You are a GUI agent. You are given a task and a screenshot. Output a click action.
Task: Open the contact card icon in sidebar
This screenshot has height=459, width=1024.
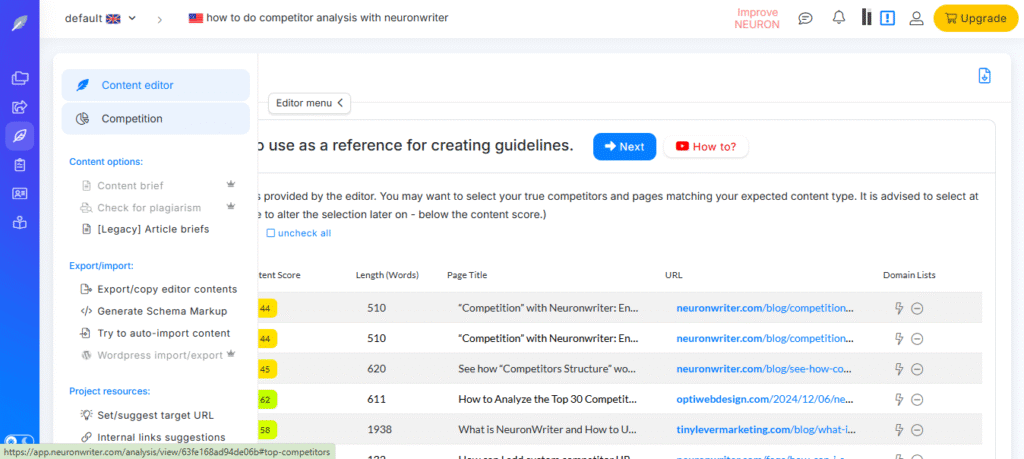click(20, 194)
